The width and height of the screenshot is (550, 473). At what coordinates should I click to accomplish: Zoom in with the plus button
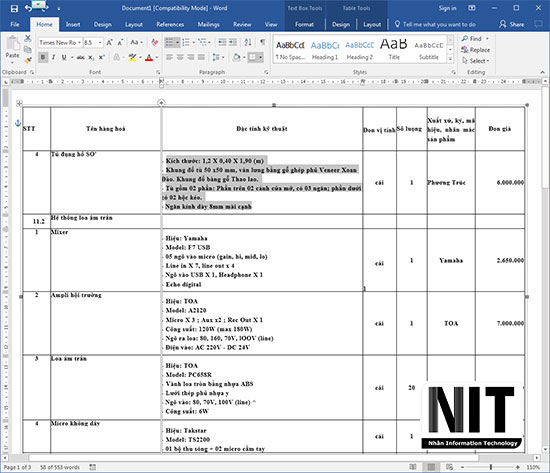click(518, 467)
